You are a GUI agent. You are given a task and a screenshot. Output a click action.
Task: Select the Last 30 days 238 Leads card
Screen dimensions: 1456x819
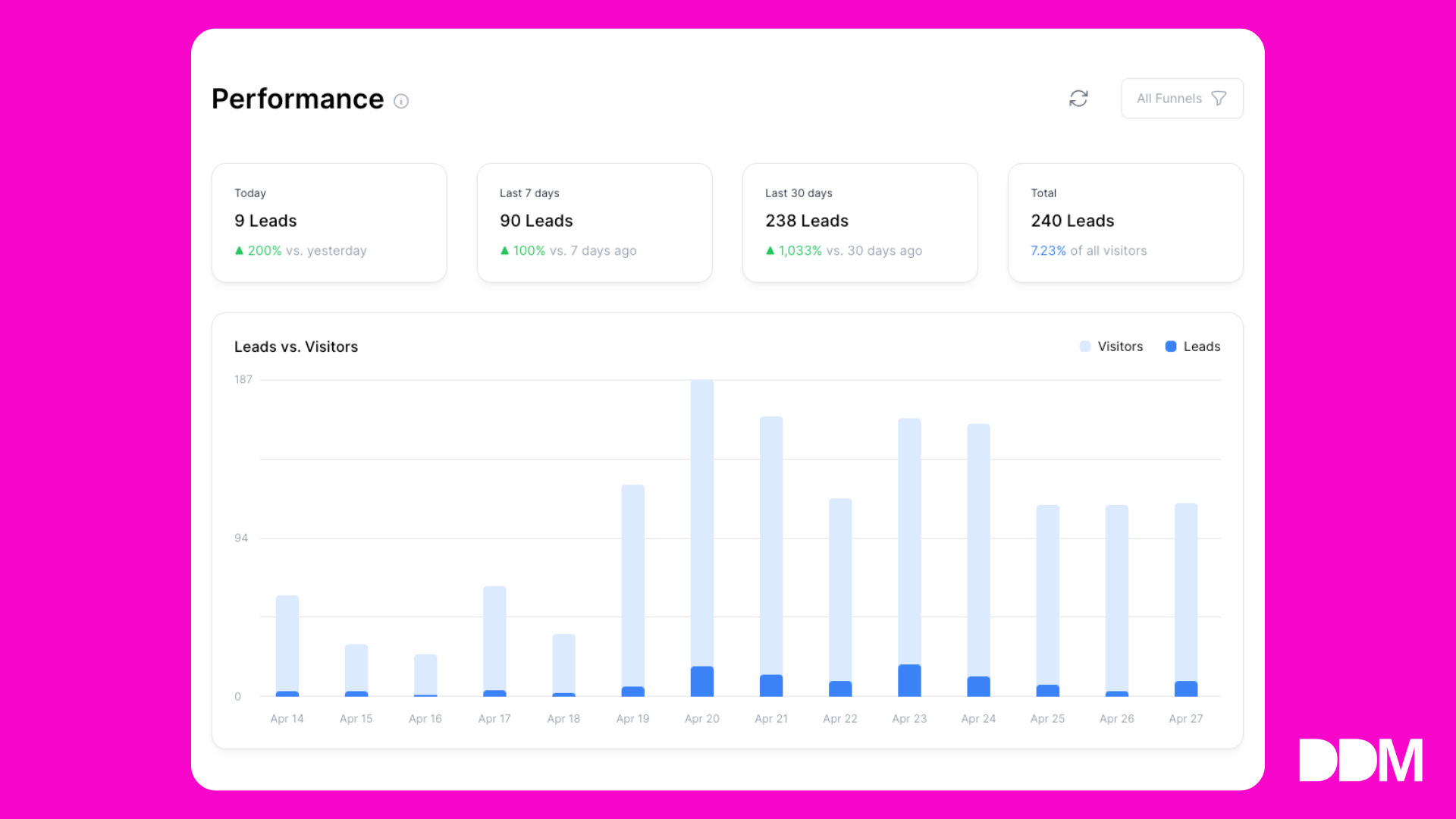click(x=860, y=222)
